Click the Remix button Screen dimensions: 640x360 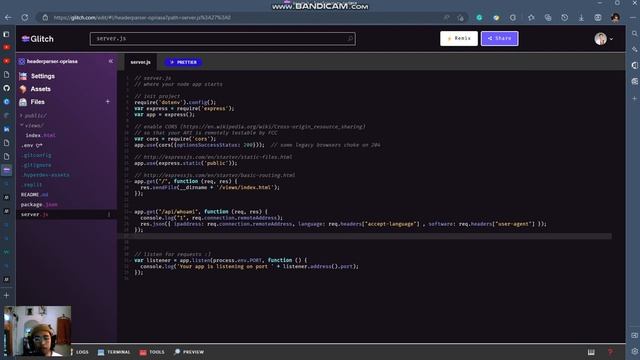(459, 38)
